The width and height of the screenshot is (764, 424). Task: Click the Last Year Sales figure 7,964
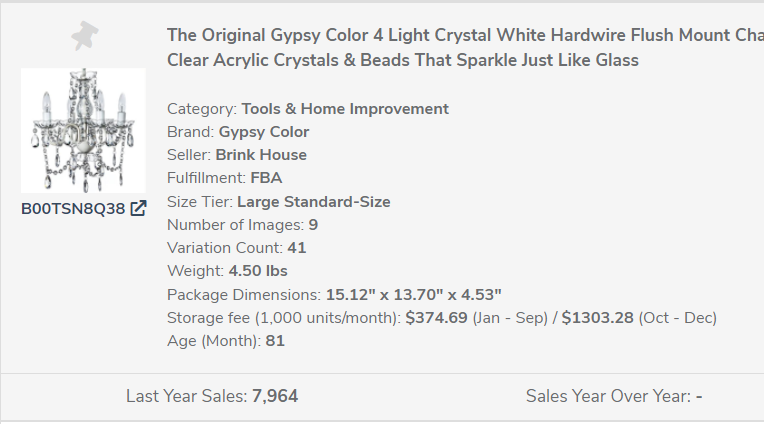pos(275,396)
